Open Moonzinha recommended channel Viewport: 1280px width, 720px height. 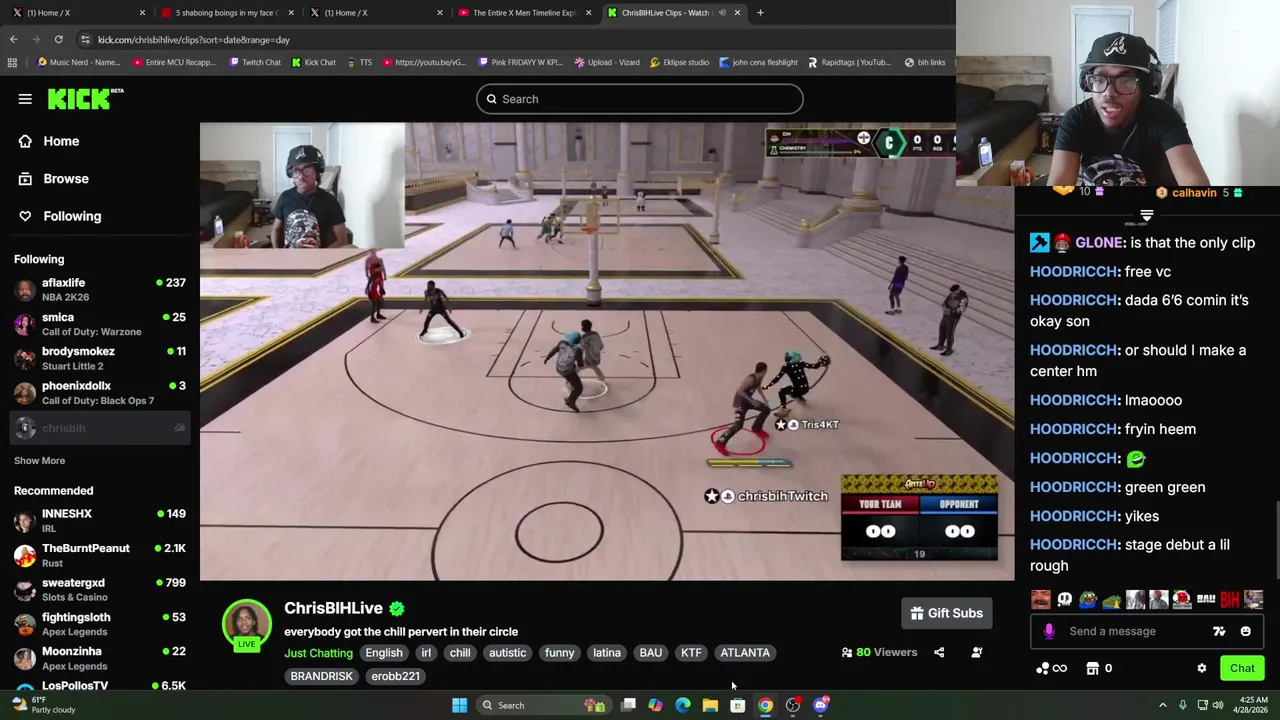pos(100,658)
